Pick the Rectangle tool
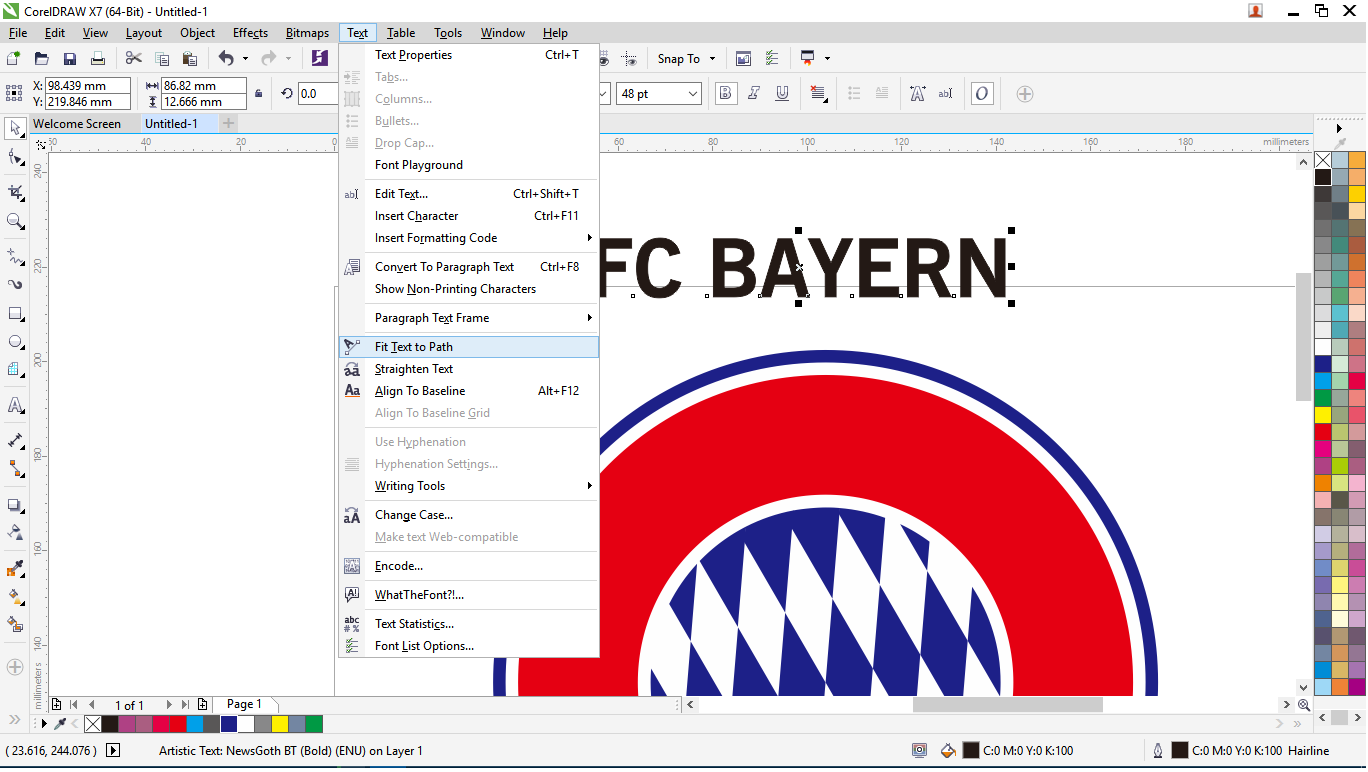 point(15,313)
